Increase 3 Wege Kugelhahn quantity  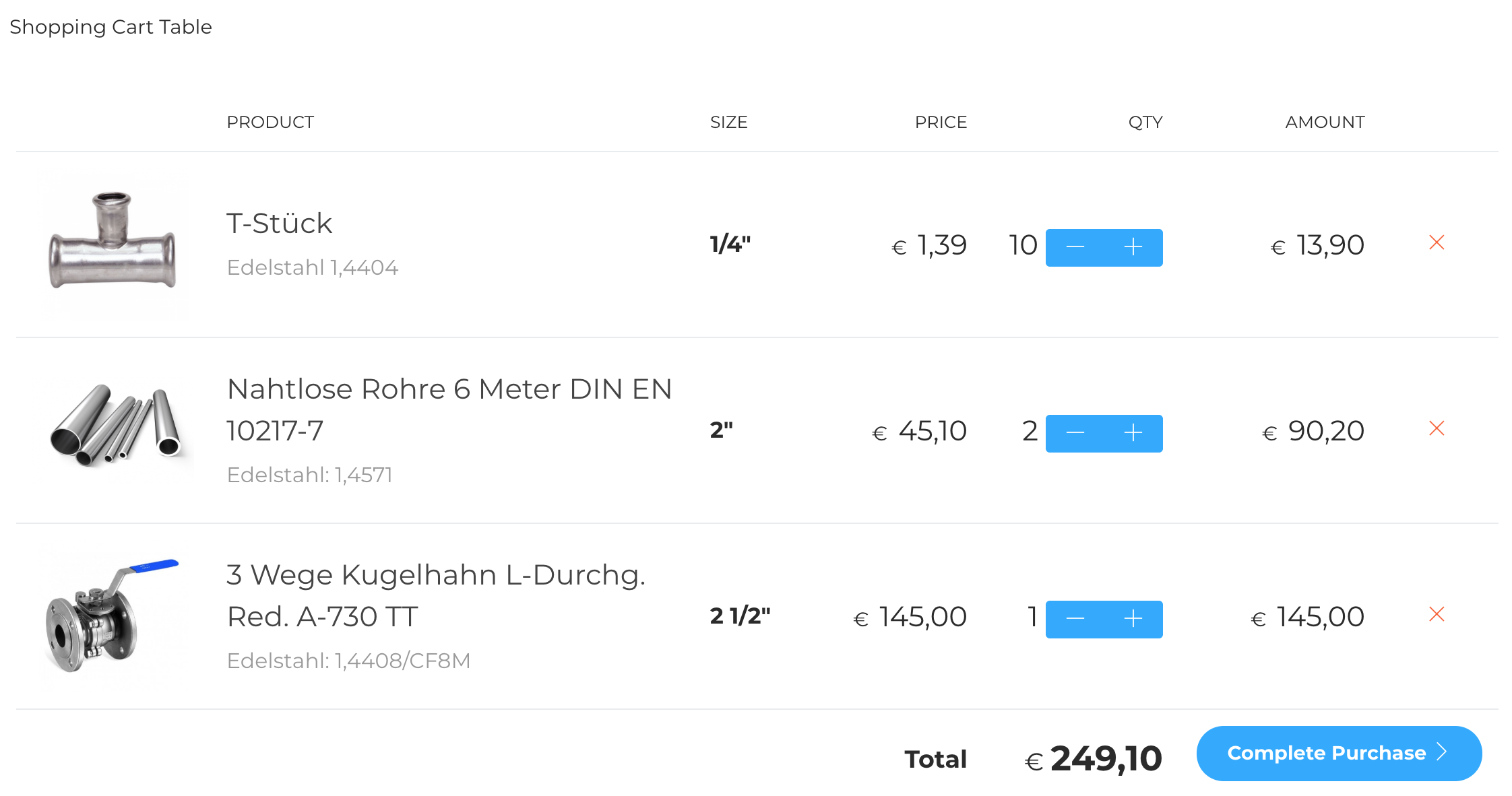[x=1133, y=619]
